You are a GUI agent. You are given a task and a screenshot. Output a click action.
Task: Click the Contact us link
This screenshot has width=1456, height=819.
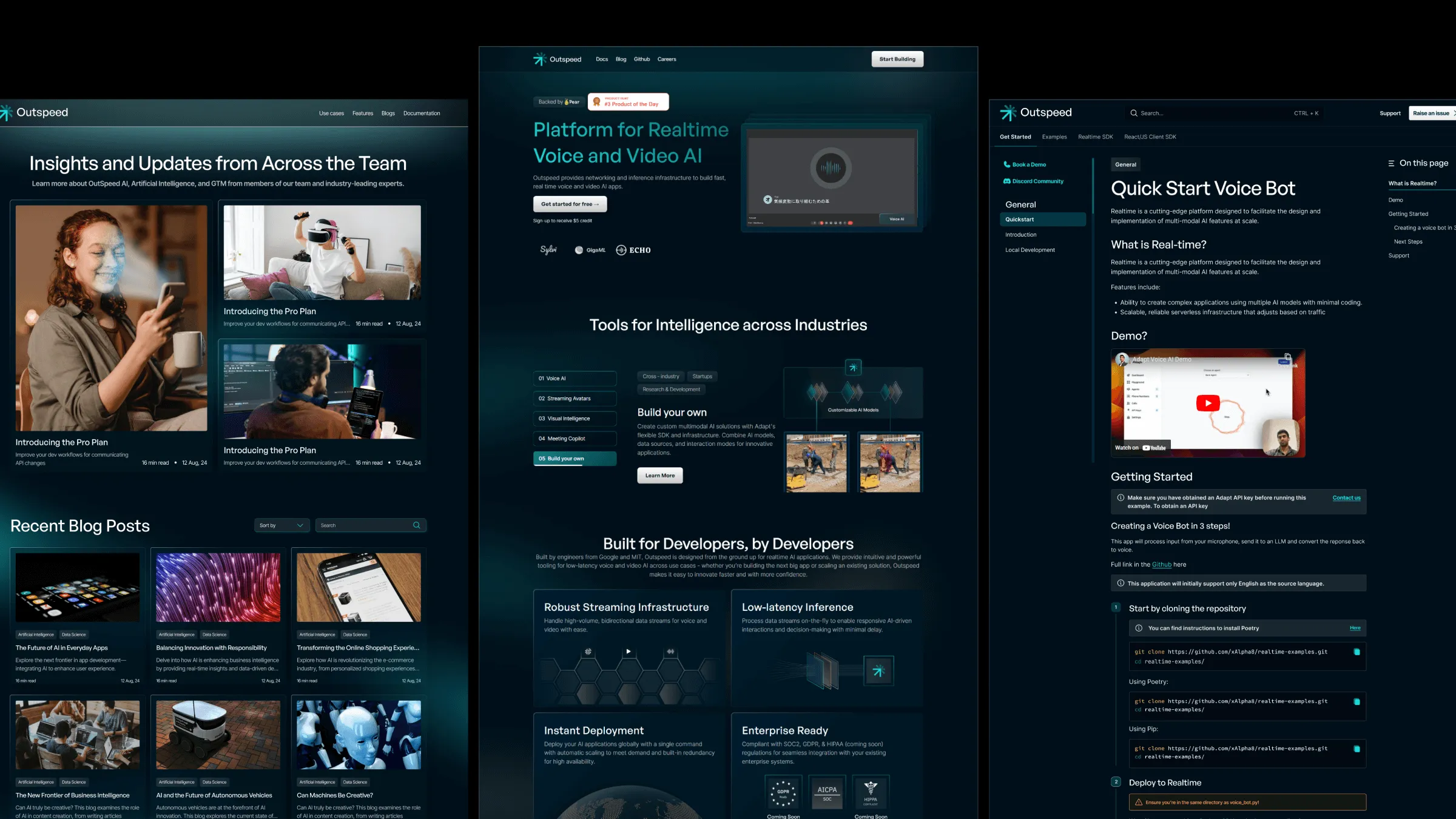1346,498
